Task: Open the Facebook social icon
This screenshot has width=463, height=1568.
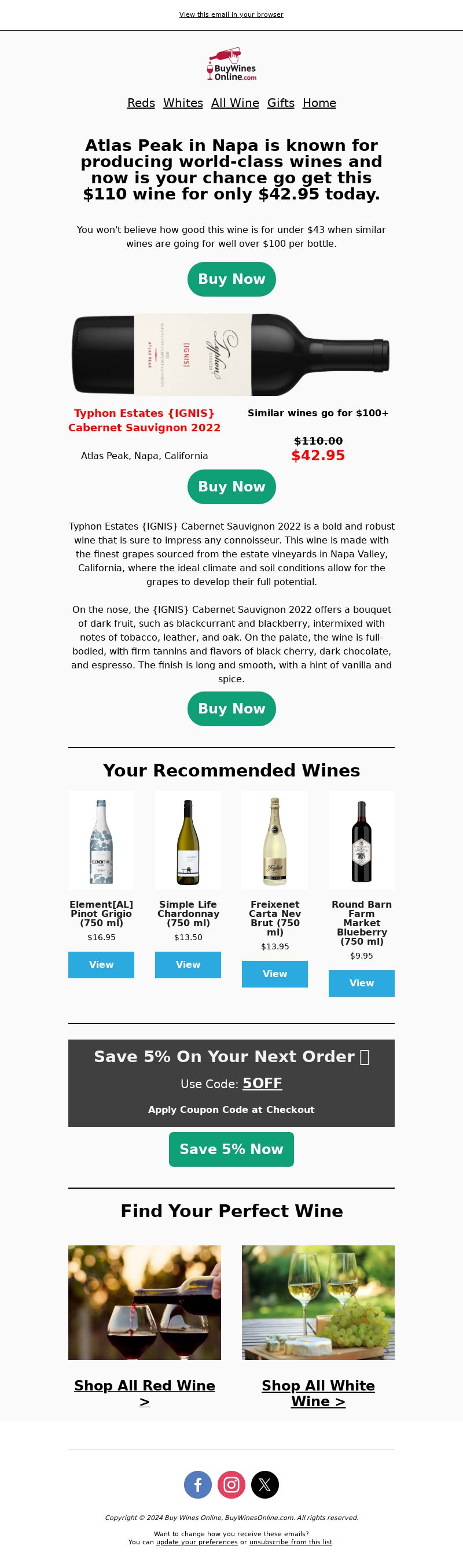Action: (x=198, y=1485)
